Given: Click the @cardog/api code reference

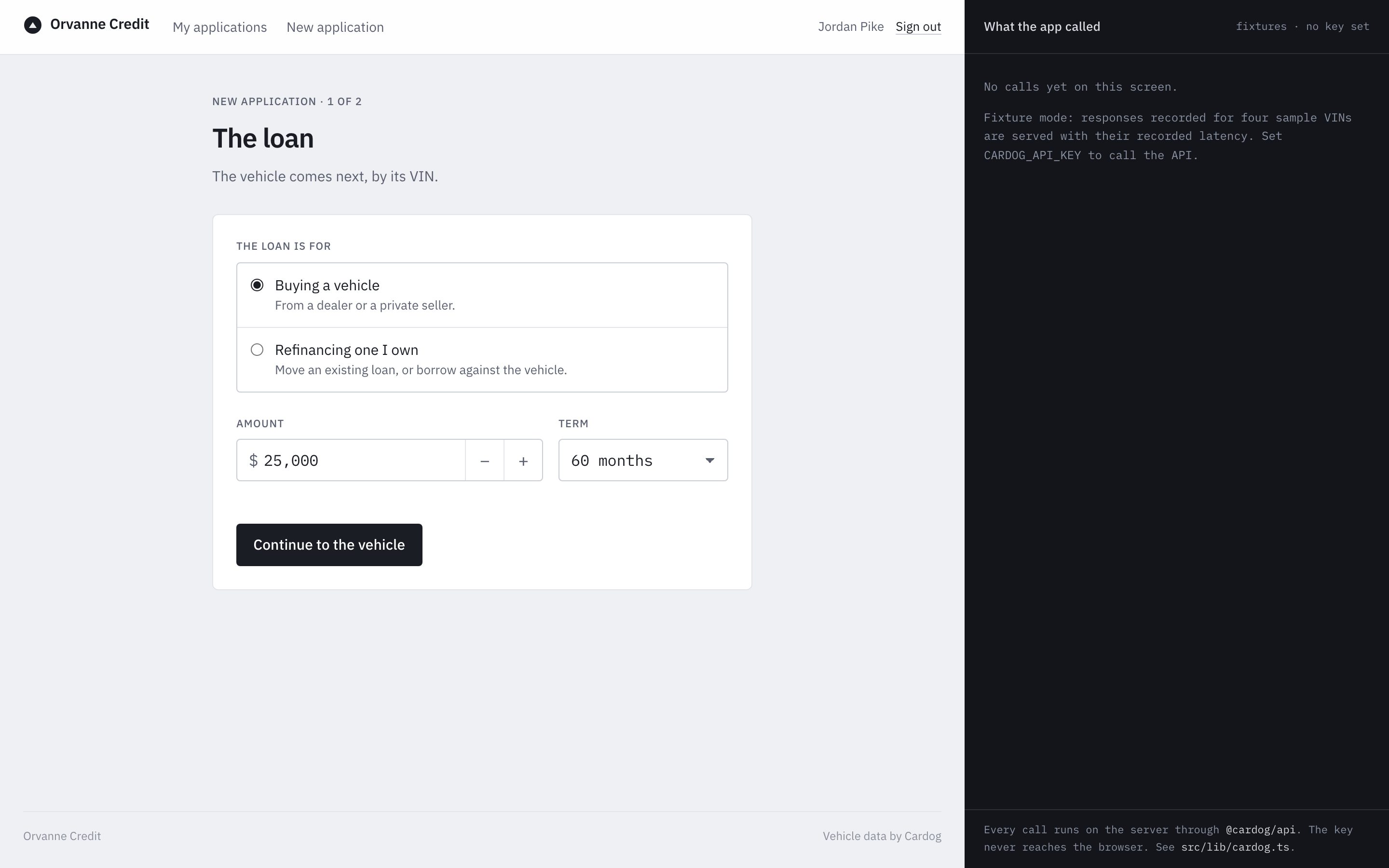Looking at the screenshot, I should pos(1260,829).
